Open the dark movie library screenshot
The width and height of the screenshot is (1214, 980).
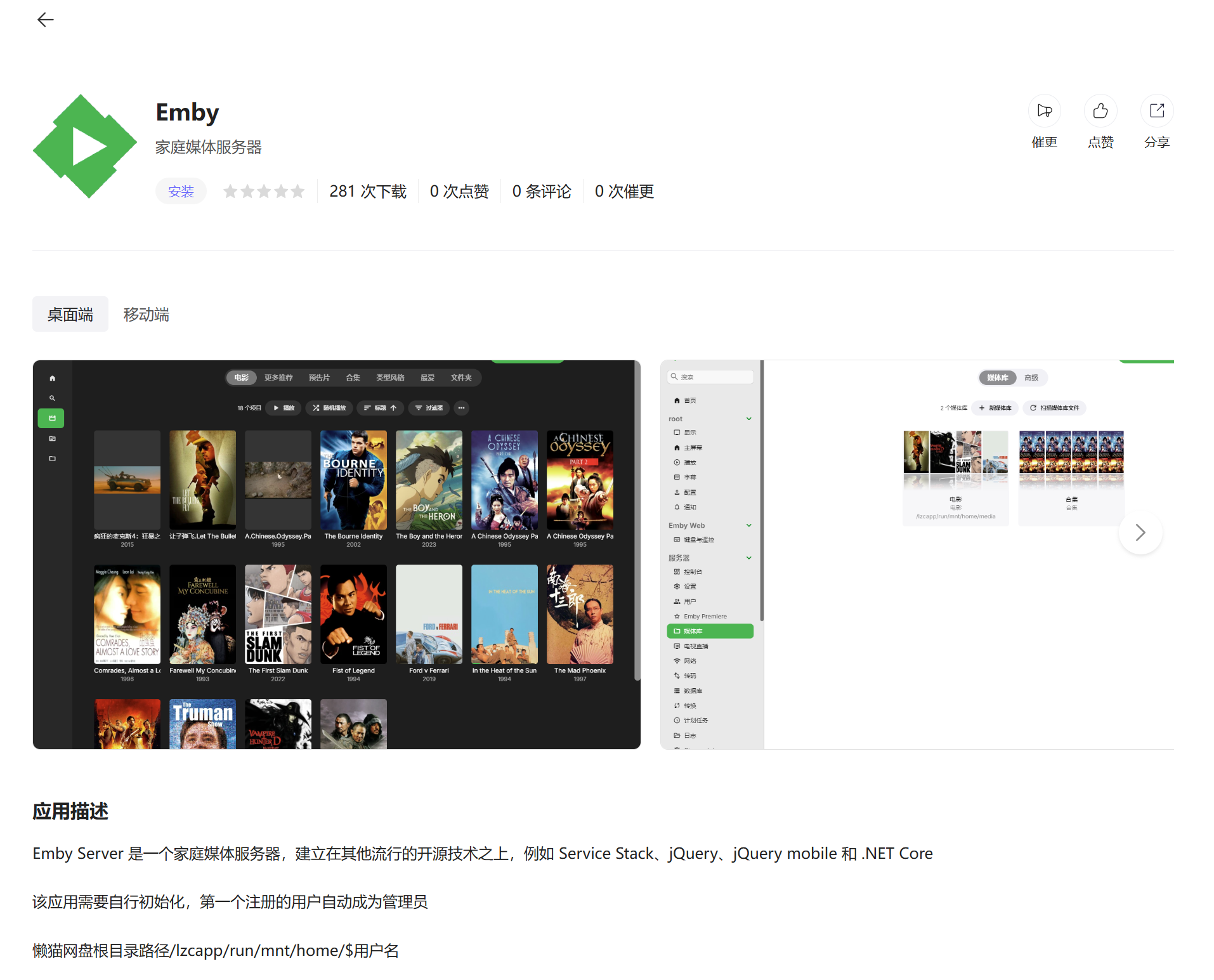(x=337, y=555)
